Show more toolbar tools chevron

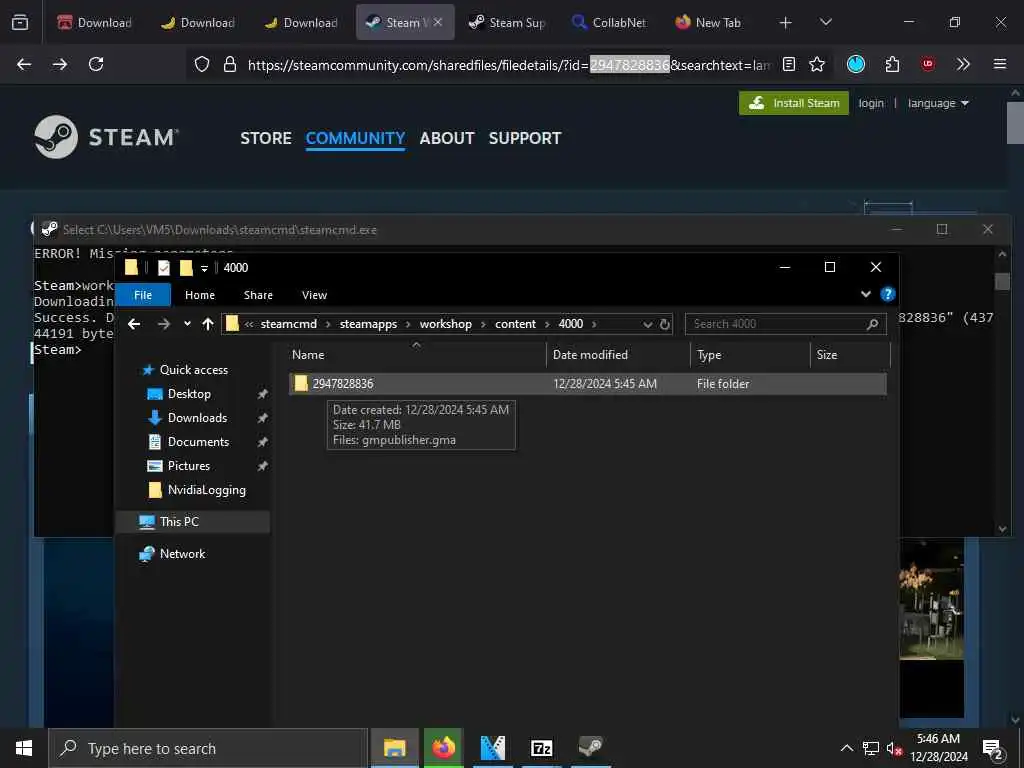pos(963,64)
